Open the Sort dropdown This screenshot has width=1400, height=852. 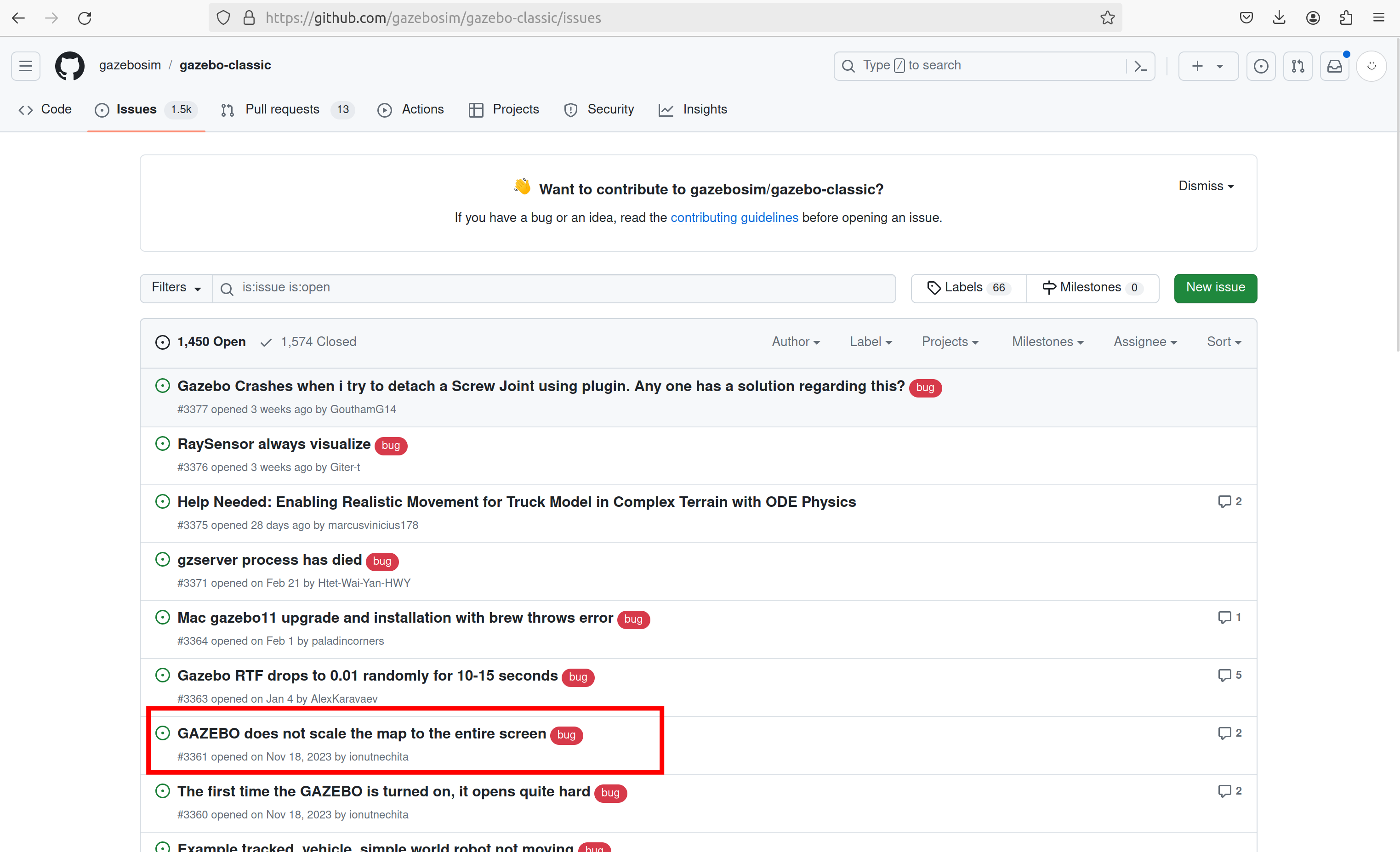pos(1224,341)
